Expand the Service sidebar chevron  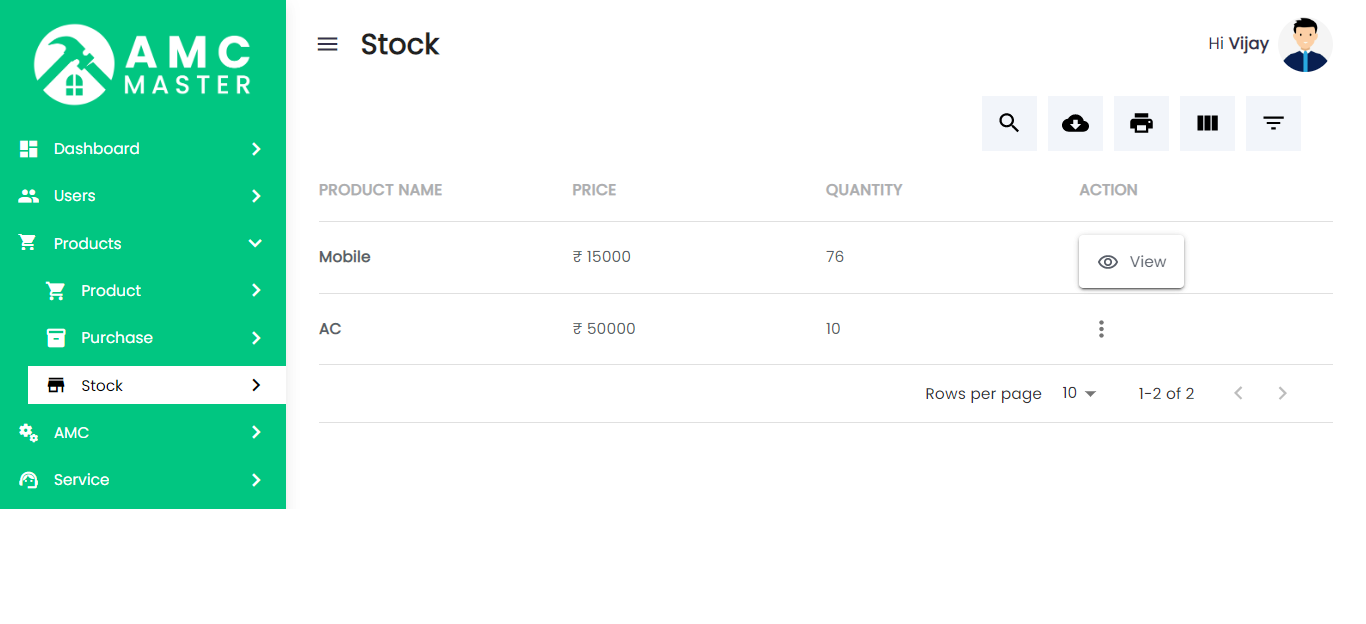(x=257, y=479)
